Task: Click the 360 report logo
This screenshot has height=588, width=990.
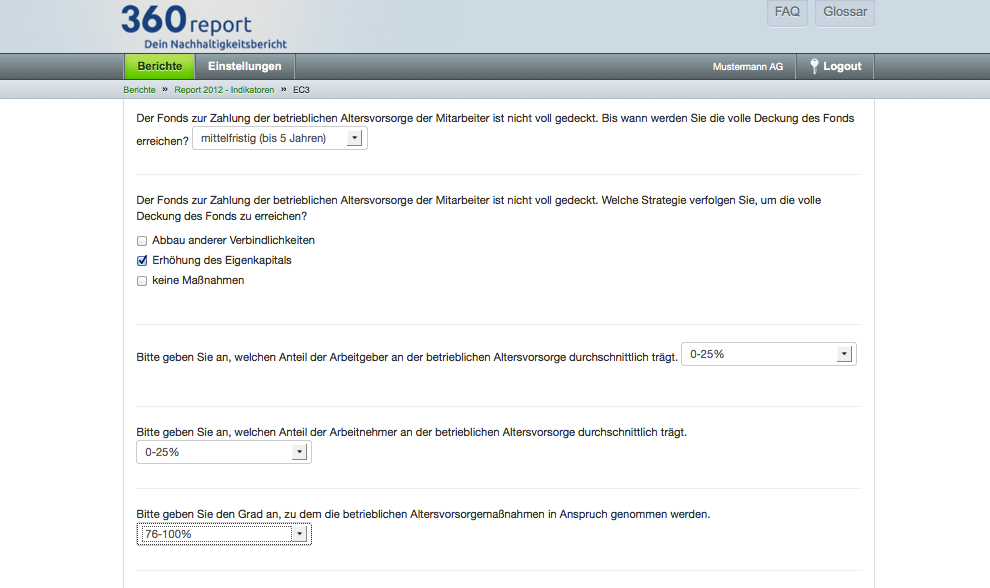Action: pos(186,20)
